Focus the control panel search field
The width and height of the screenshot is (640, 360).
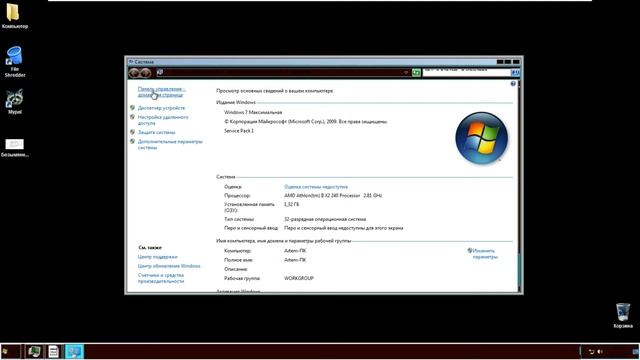coord(467,73)
